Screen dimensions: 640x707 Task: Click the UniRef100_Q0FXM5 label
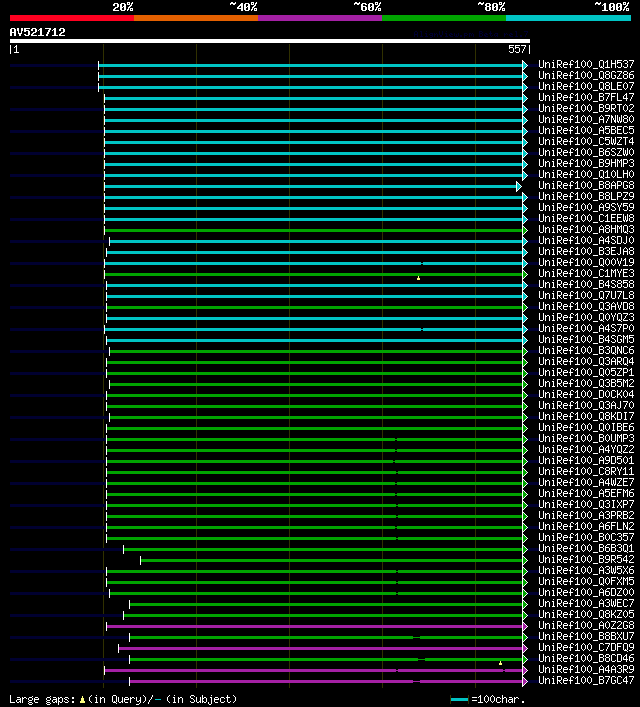[x=586, y=582]
